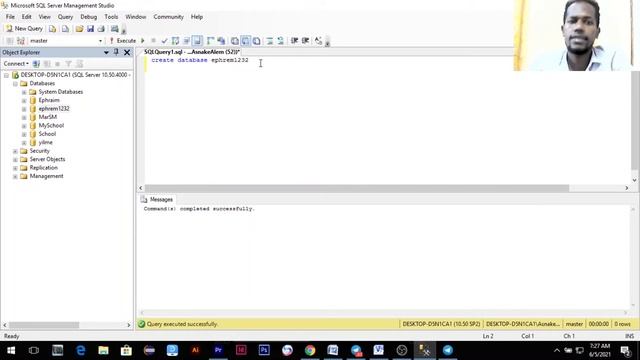This screenshot has width=640, height=360.
Task: Open Google Chrome from the taskbar
Action: [310, 350]
